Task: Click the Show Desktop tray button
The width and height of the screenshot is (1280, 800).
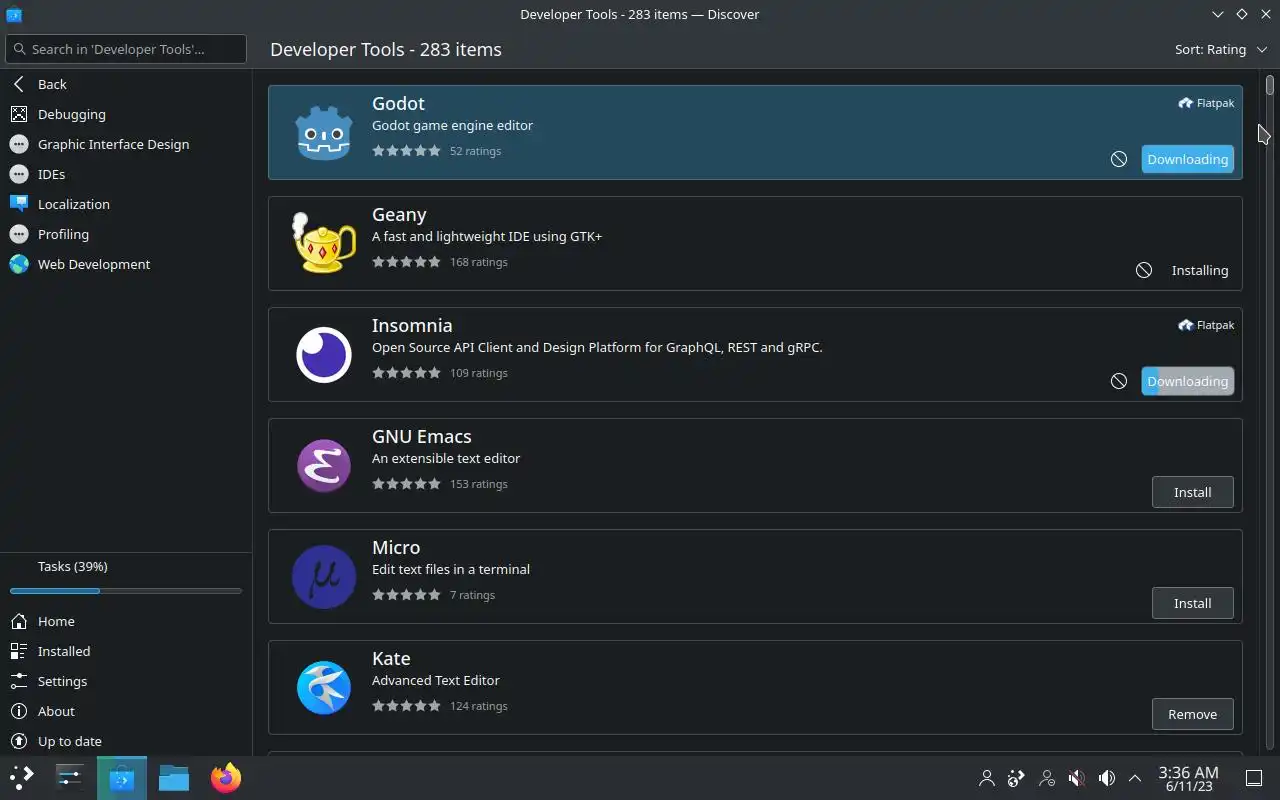Action: tap(1253, 777)
